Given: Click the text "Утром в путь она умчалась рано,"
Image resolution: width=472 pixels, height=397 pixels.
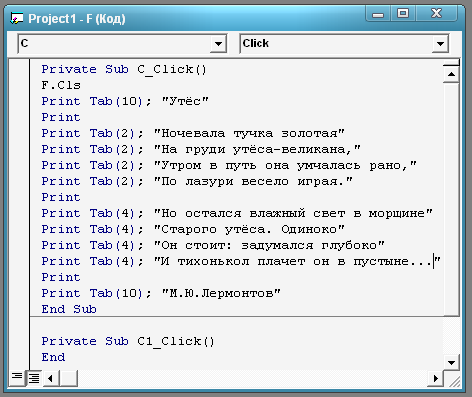Looking at the screenshot, I should (285, 165).
